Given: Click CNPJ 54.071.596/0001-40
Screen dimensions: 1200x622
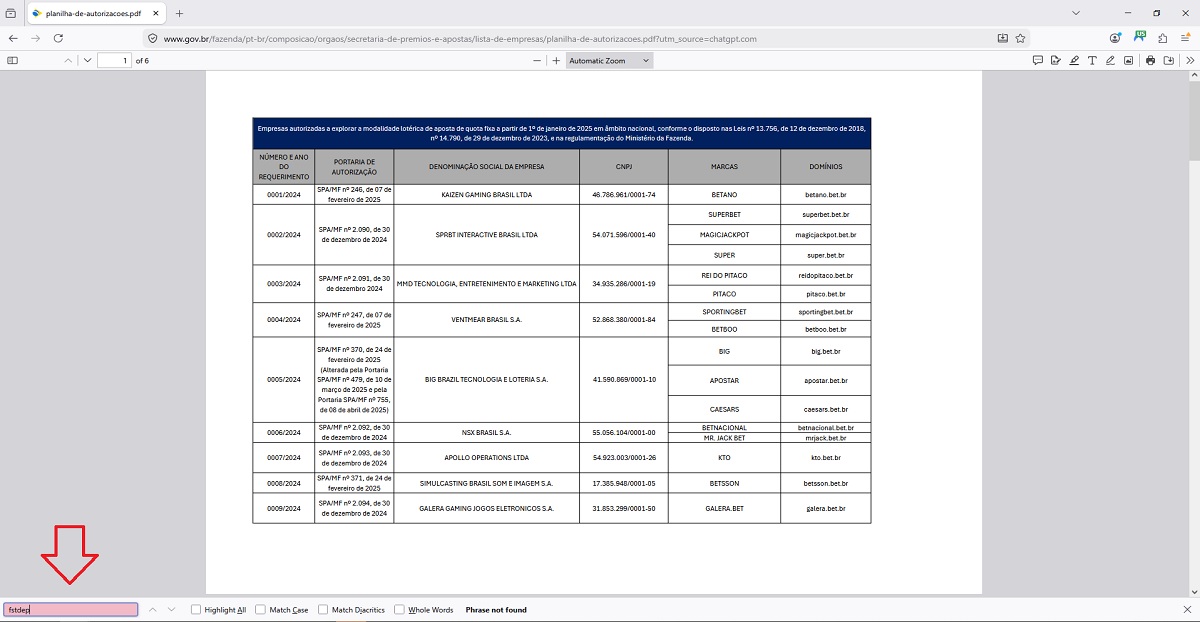Looking at the screenshot, I should 624,235.
